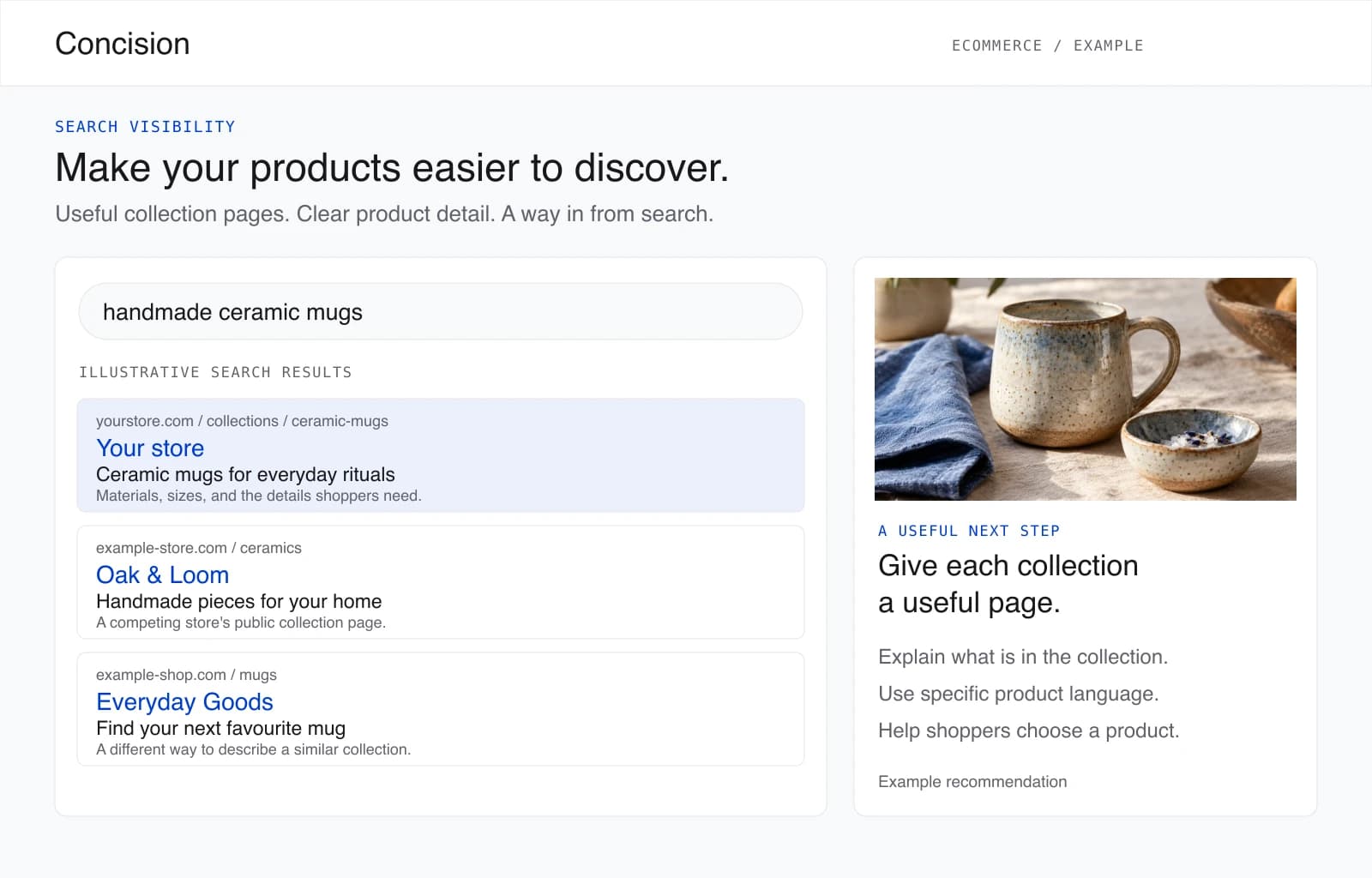Viewport: 1372px width, 878px height.
Task: Select the Find your next favourite mug title
Action: (220, 728)
